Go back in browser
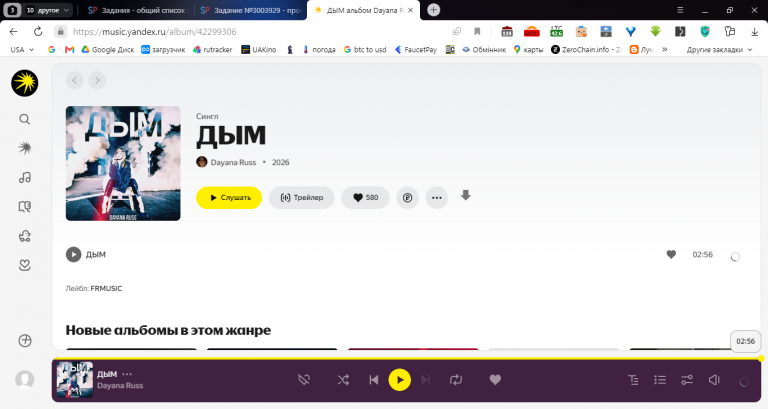768x409 pixels. click(13, 31)
